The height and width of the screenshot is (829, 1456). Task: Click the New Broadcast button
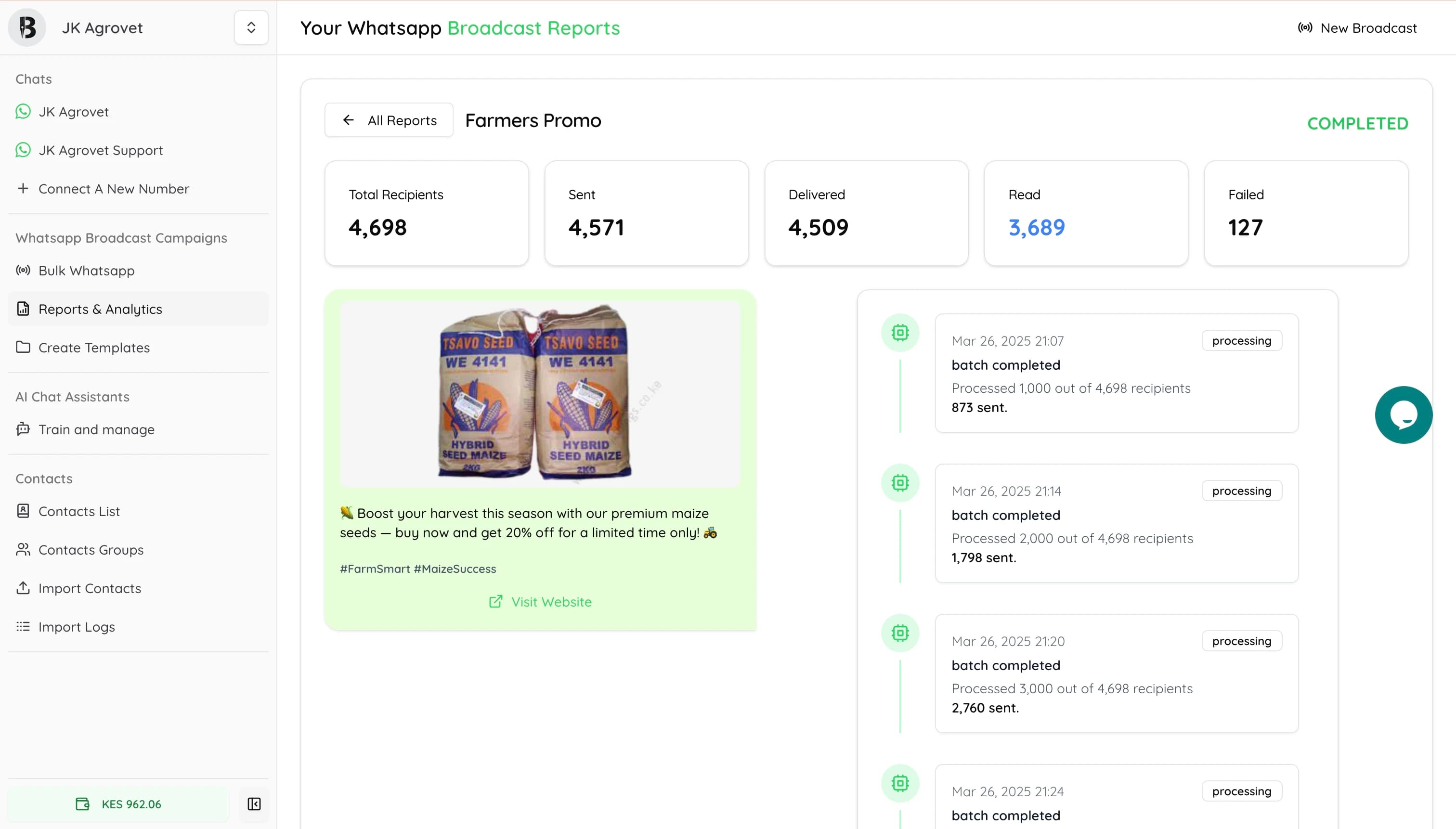1357,27
